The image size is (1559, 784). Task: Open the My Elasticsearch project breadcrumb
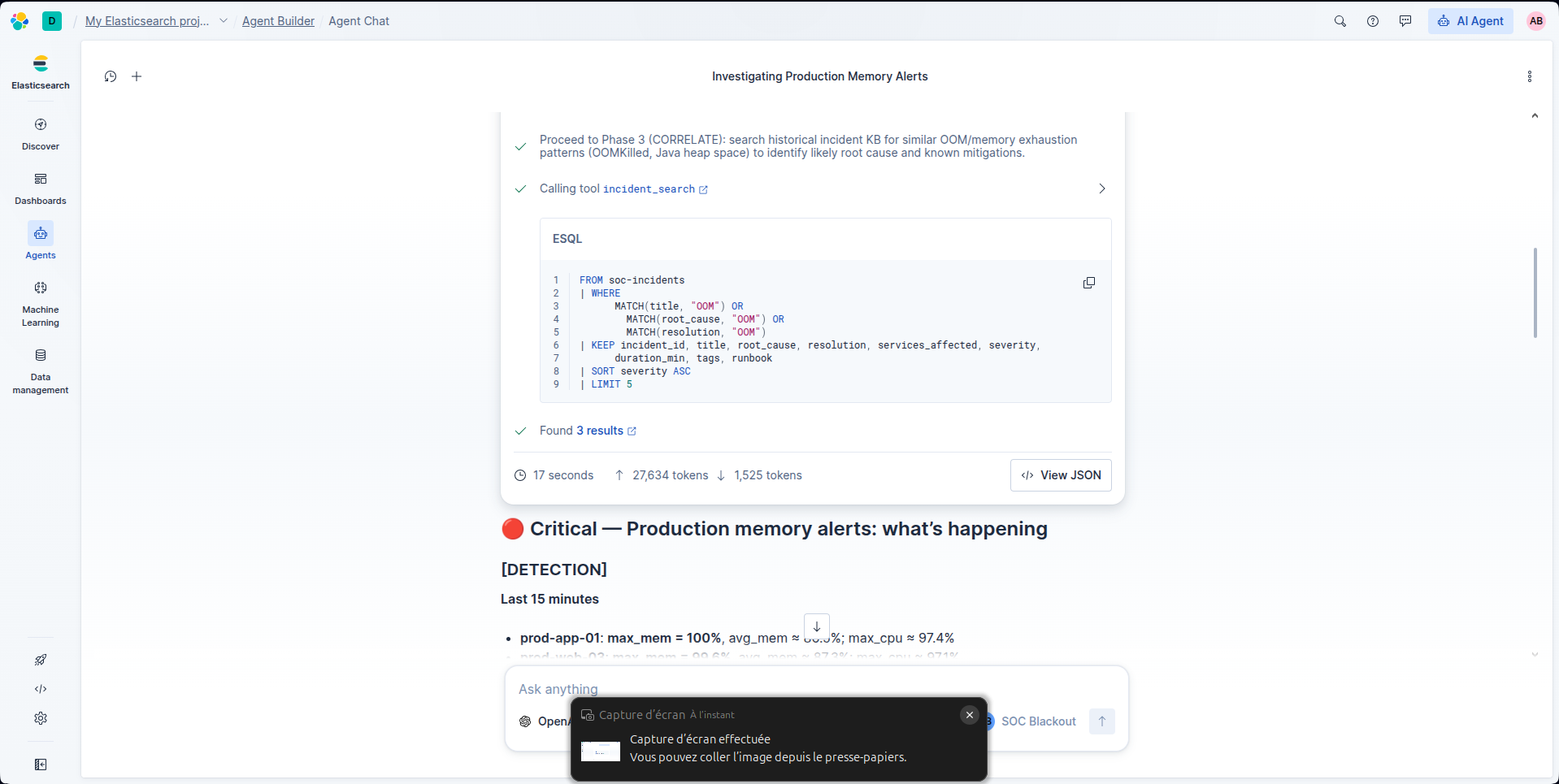(147, 21)
